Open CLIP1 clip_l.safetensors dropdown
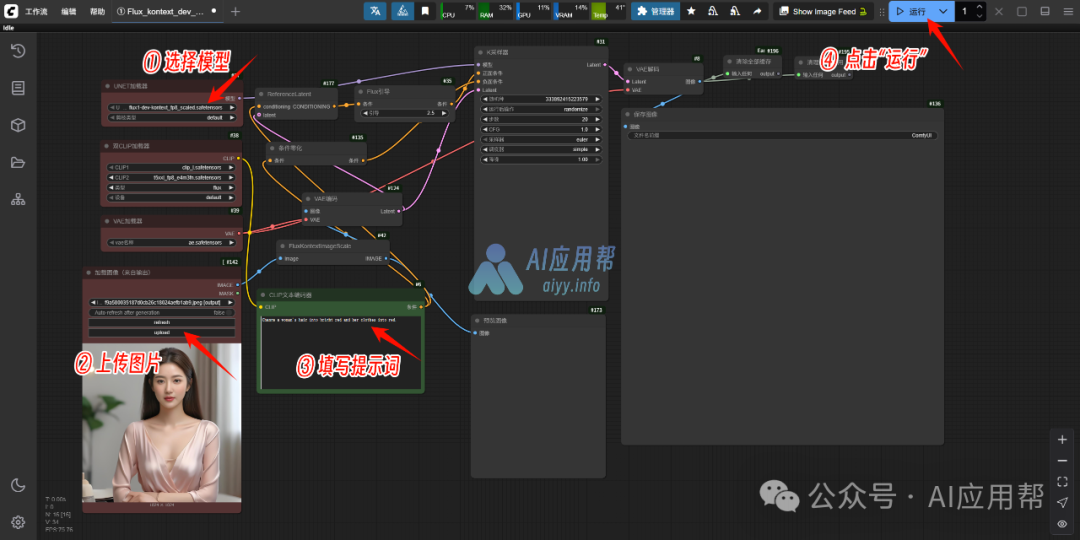 tap(172, 167)
